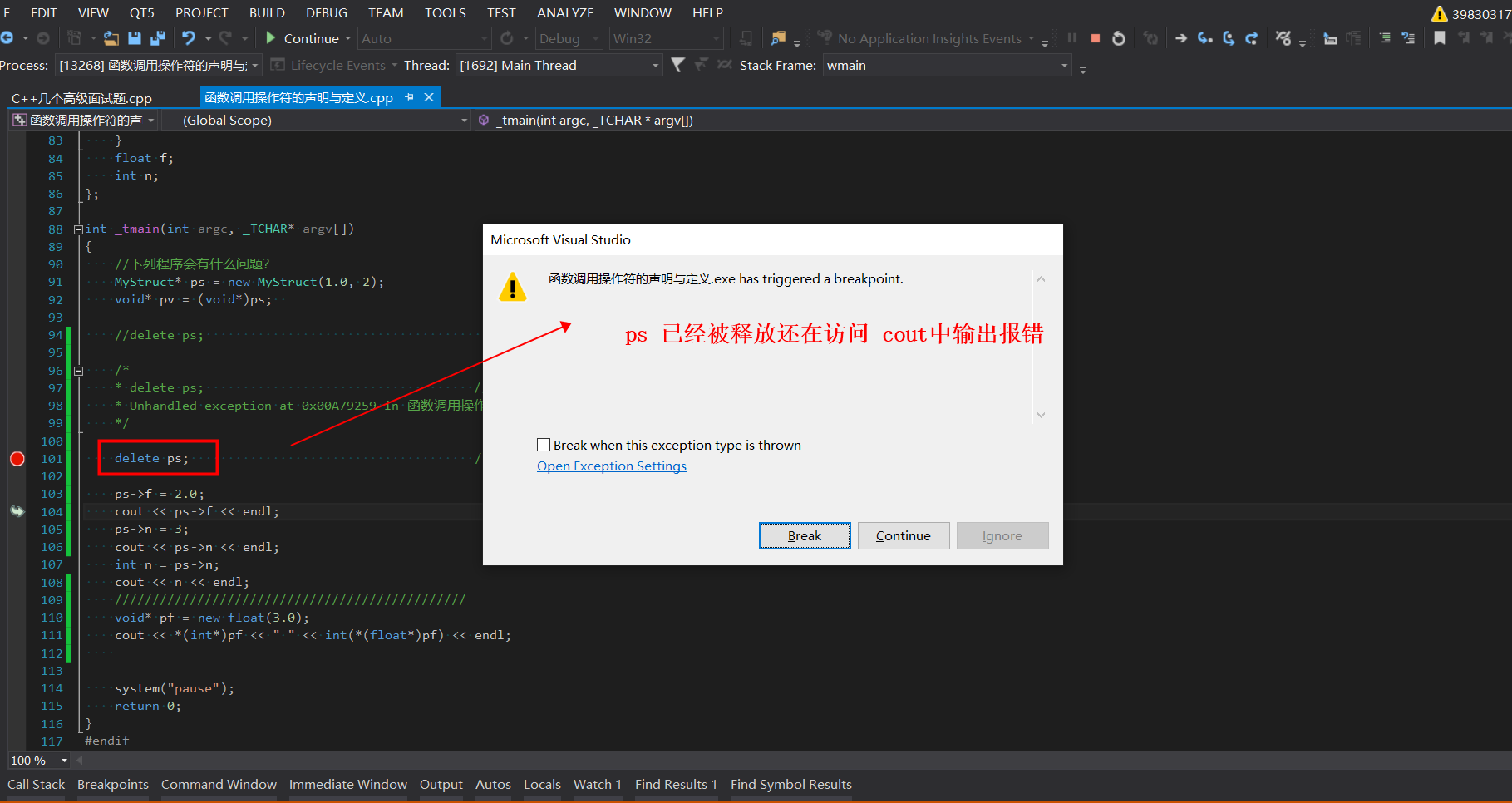Screen dimensions: 1512x803
Task: Collapse the _tmain function at line 88
Action: point(78,229)
